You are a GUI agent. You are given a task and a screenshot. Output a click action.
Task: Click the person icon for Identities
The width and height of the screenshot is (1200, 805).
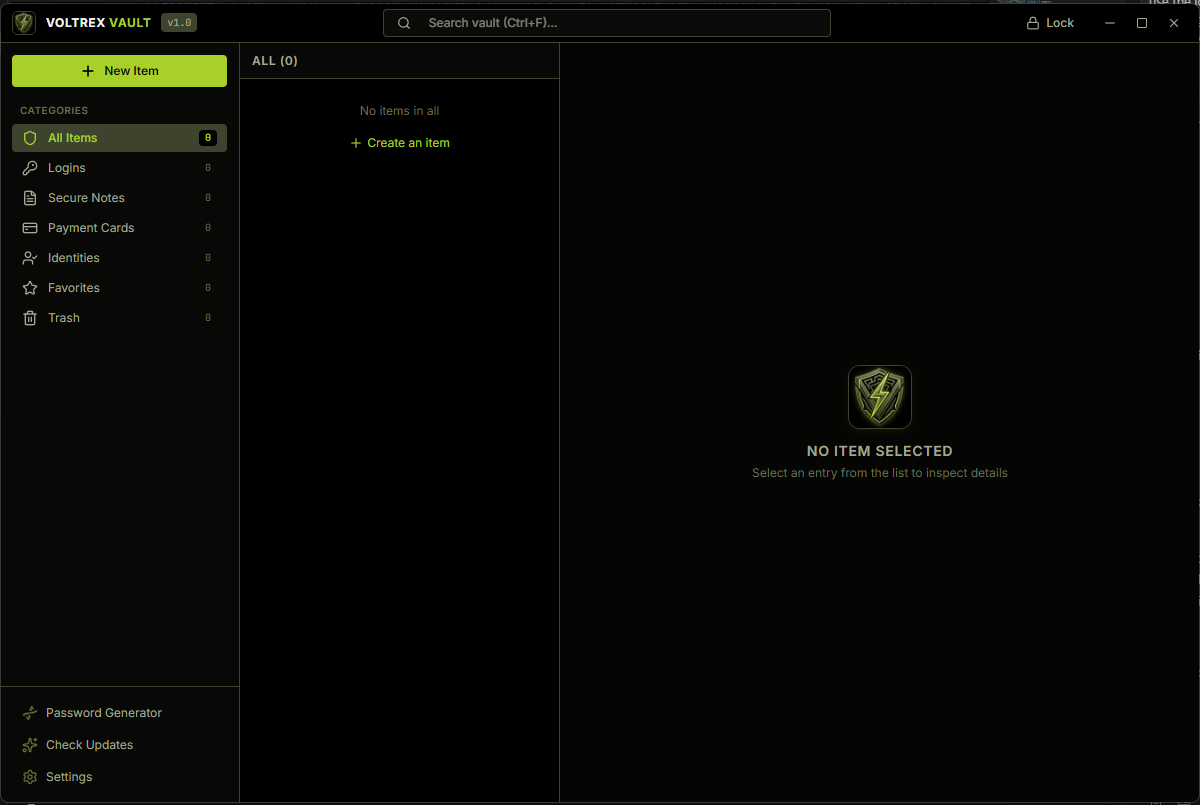30,258
